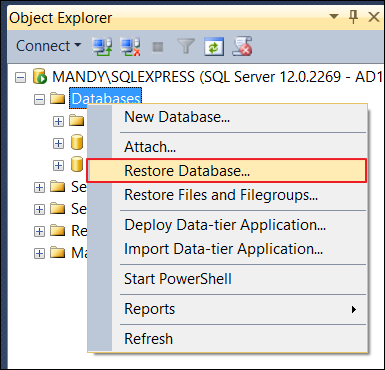385x370 pixels.
Task: Expand the first folder under Databases
Action: coord(58,121)
